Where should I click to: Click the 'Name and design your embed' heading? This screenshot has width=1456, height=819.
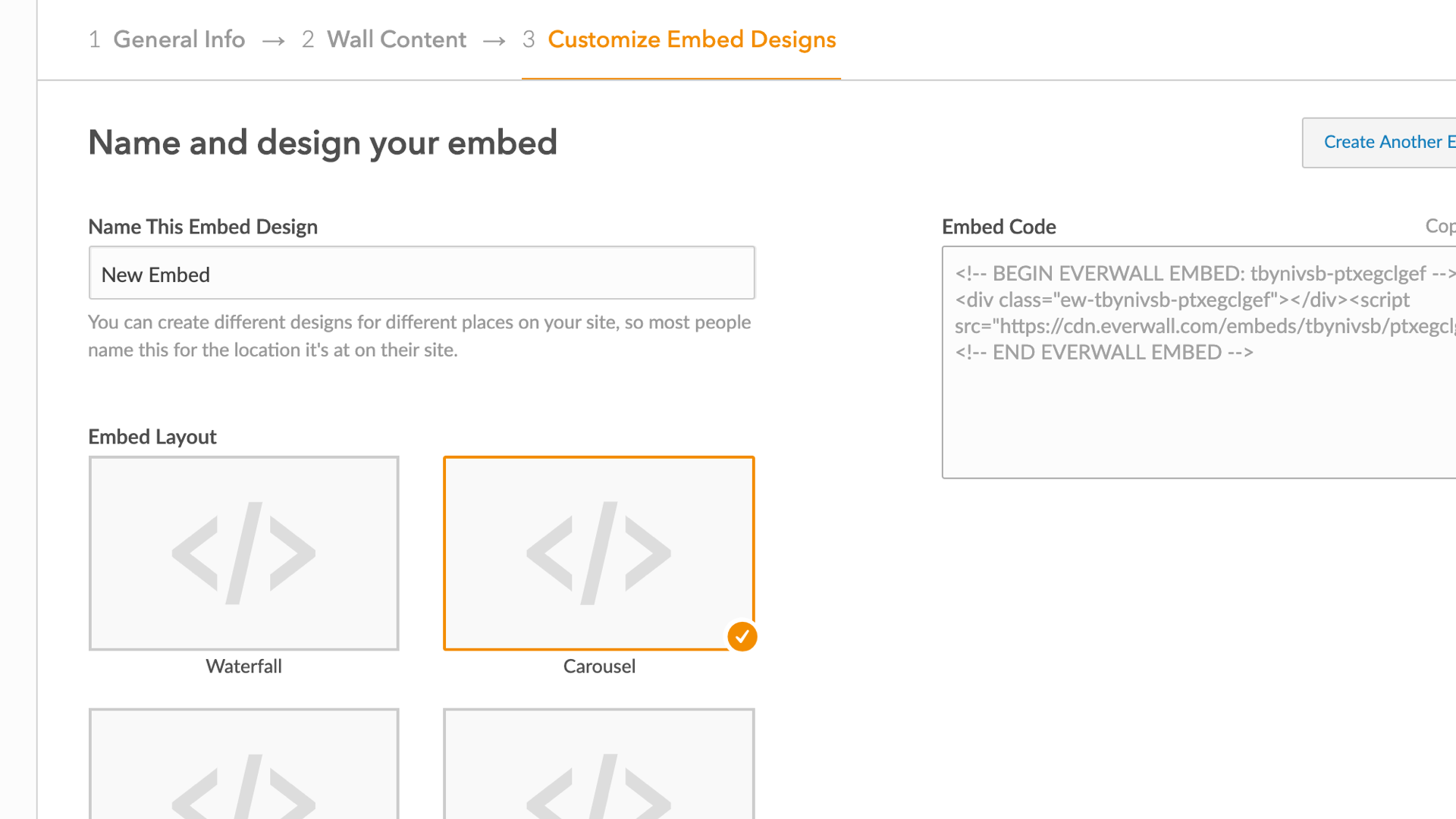[x=322, y=143]
